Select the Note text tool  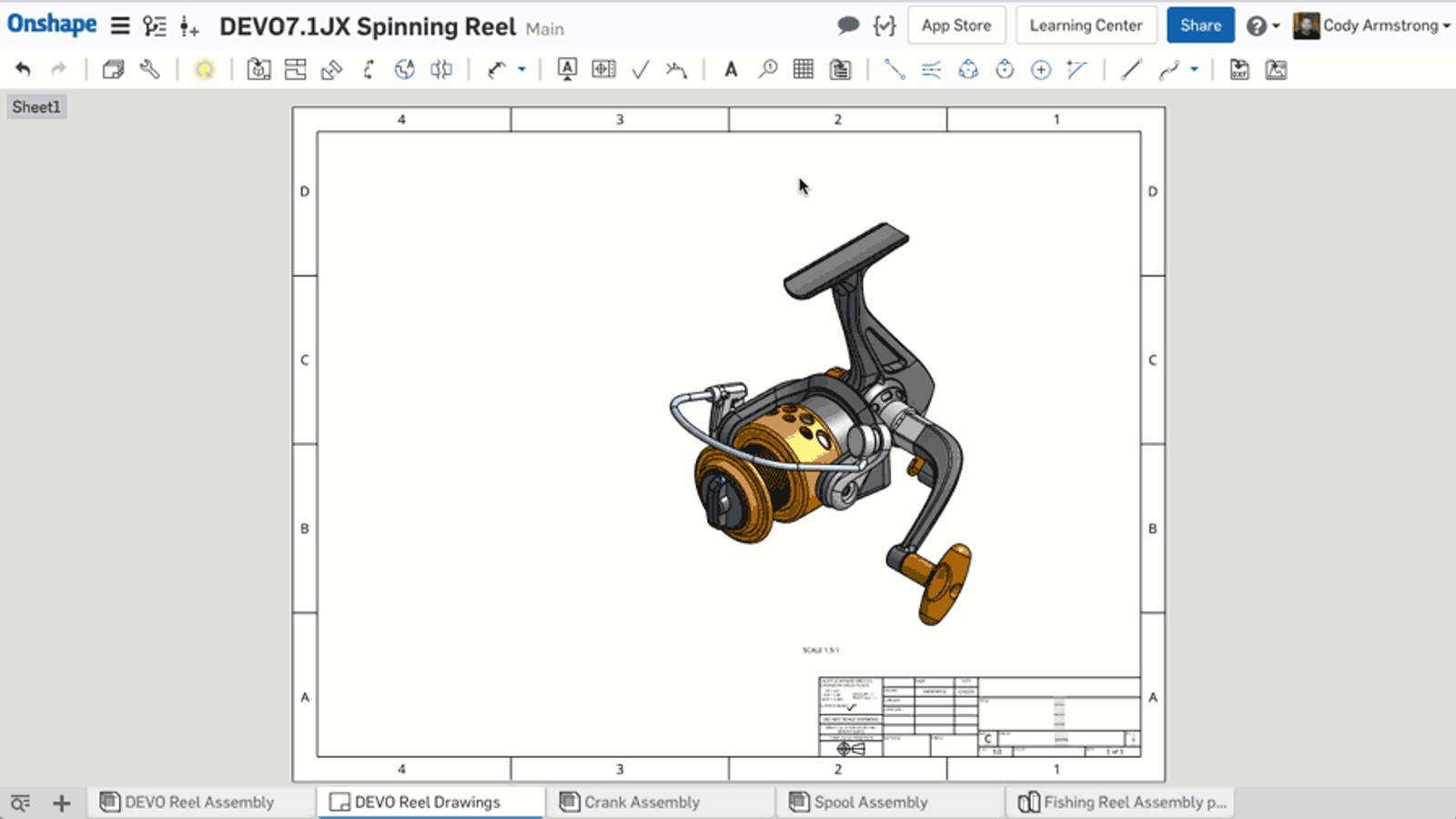(x=730, y=69)
